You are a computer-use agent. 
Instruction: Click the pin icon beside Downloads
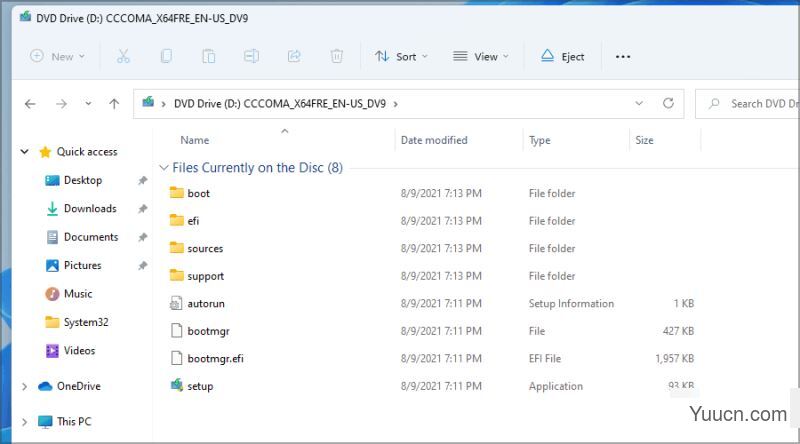coord(143,208)
